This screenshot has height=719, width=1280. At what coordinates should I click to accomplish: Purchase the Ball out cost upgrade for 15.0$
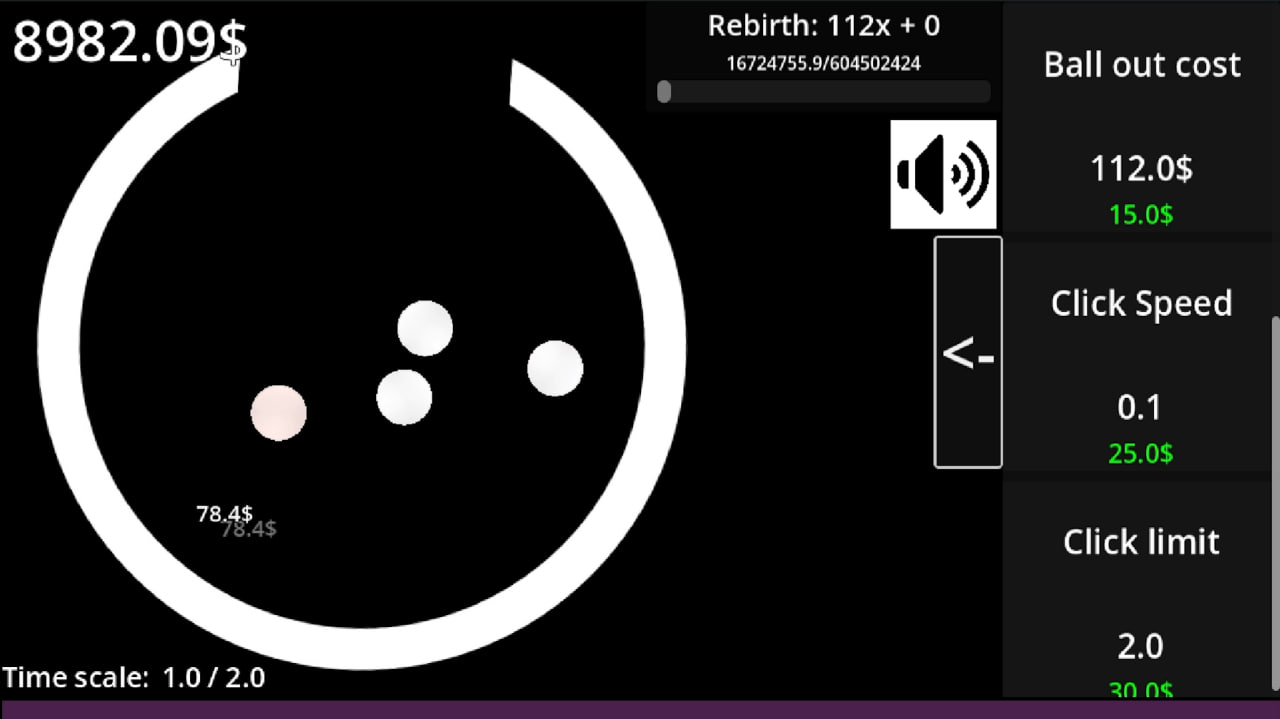tap(1140, 214)
